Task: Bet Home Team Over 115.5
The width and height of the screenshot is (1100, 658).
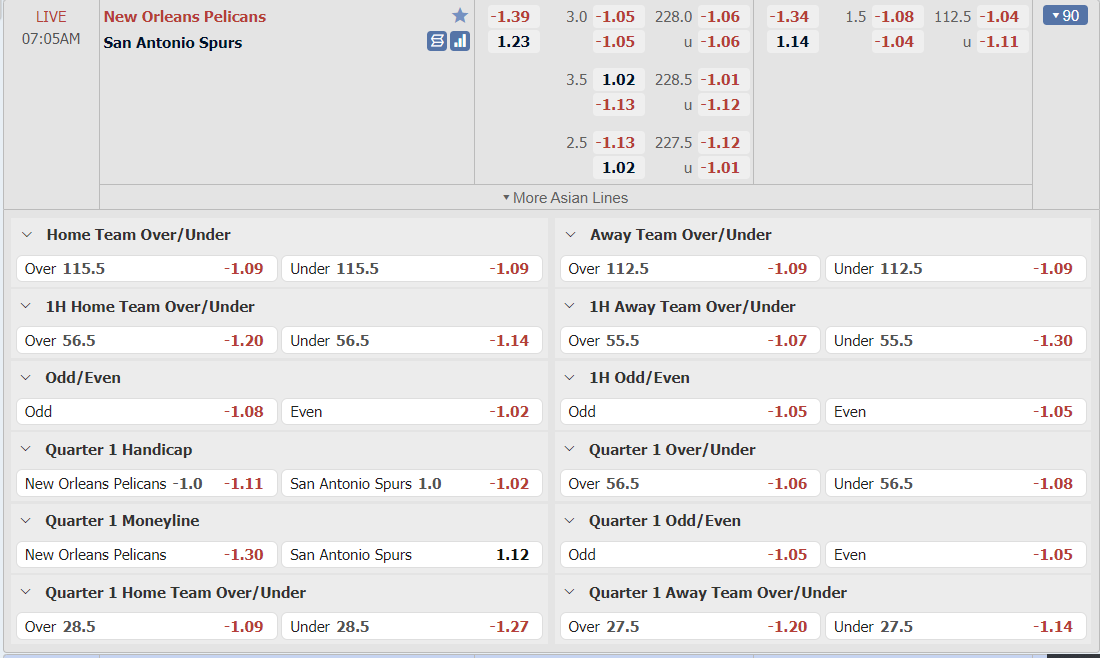Action: tap(147, 269)
